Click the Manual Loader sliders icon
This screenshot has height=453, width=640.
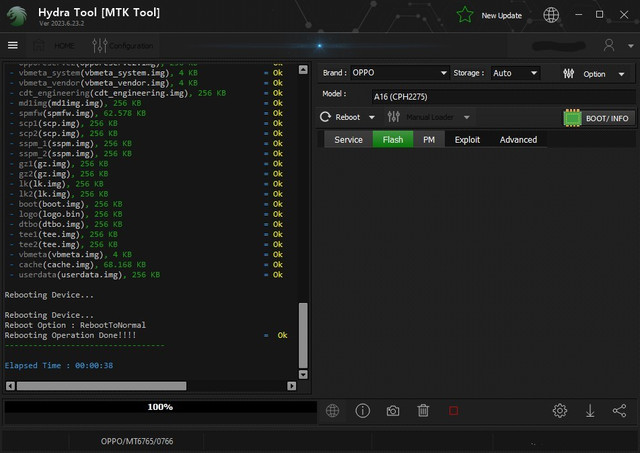(x=393, y=117)
